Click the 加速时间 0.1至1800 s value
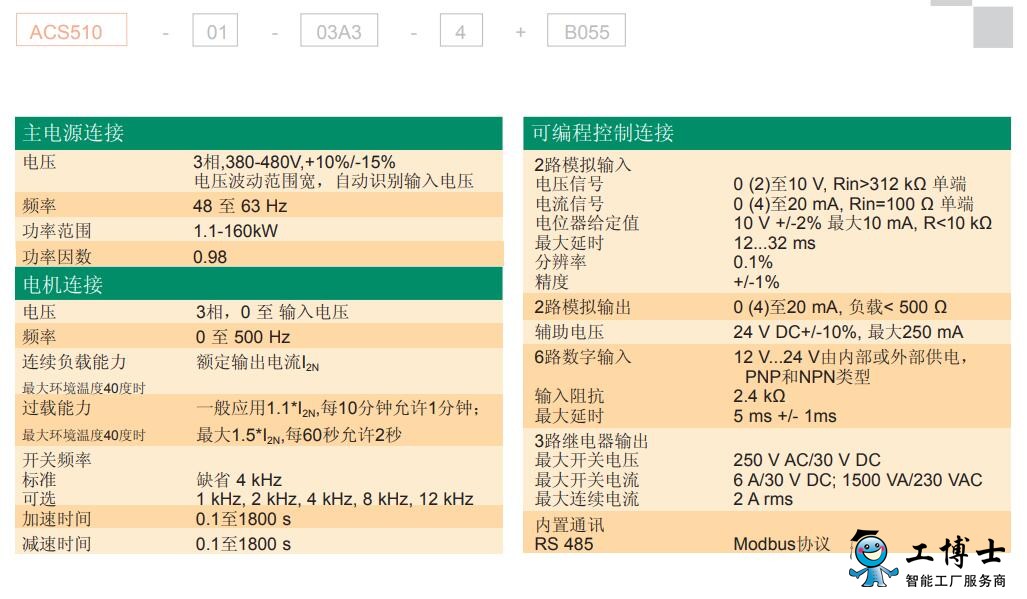Screen dimensions: 1027x599 243,520
